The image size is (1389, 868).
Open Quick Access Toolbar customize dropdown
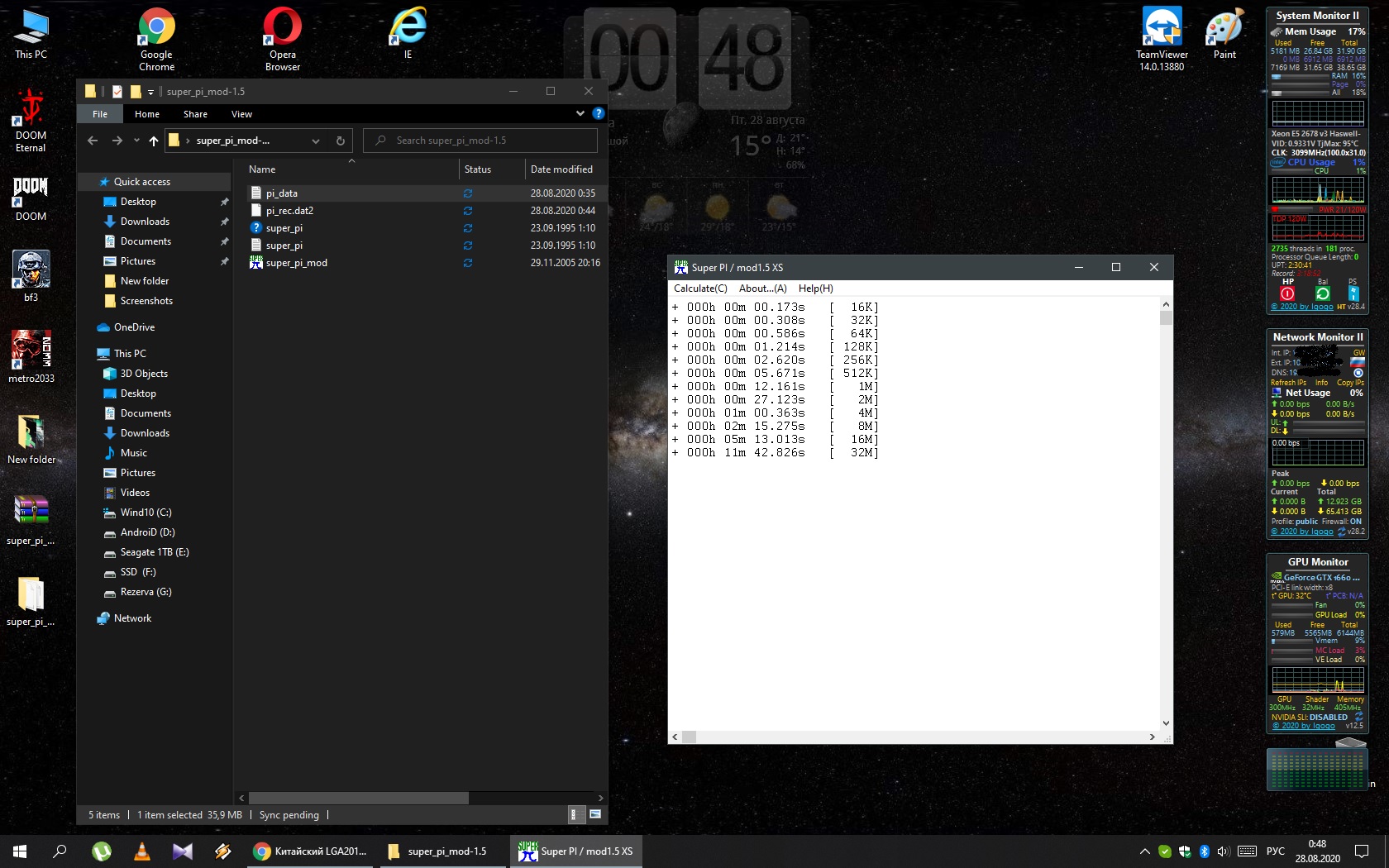[150, 92]
